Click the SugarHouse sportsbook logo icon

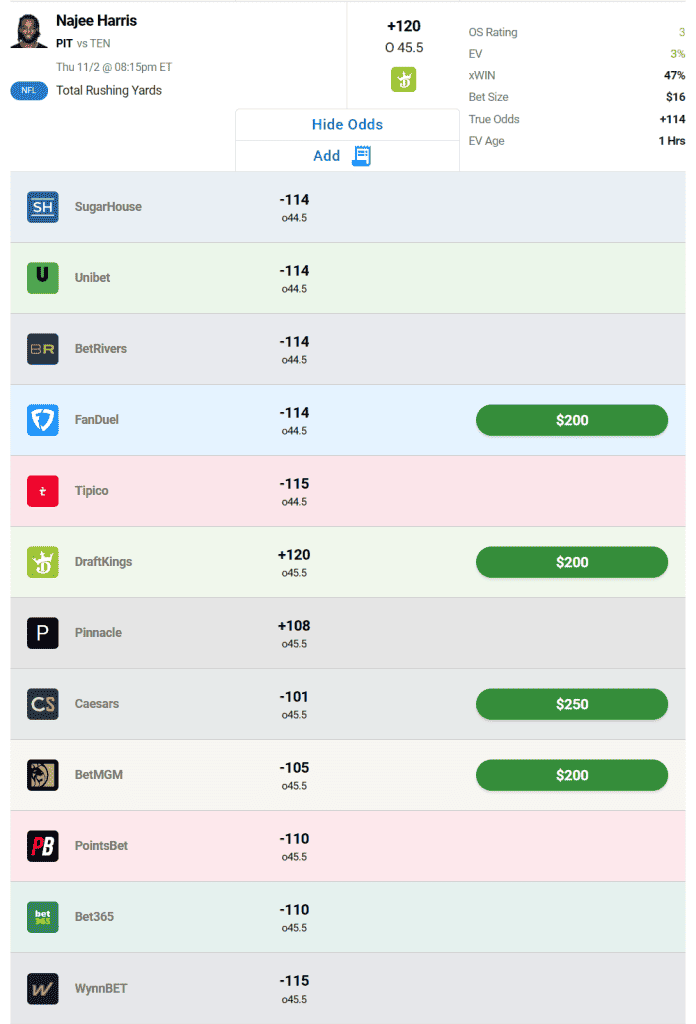[x=43, y=207]
